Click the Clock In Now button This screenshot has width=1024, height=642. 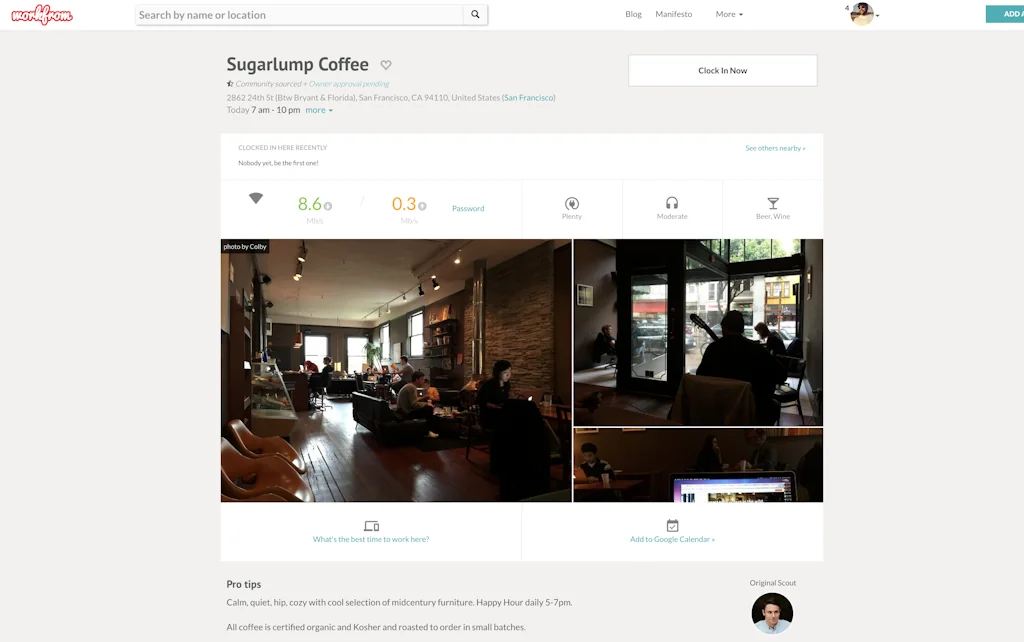pyautogui.click(x=723, y=71)
